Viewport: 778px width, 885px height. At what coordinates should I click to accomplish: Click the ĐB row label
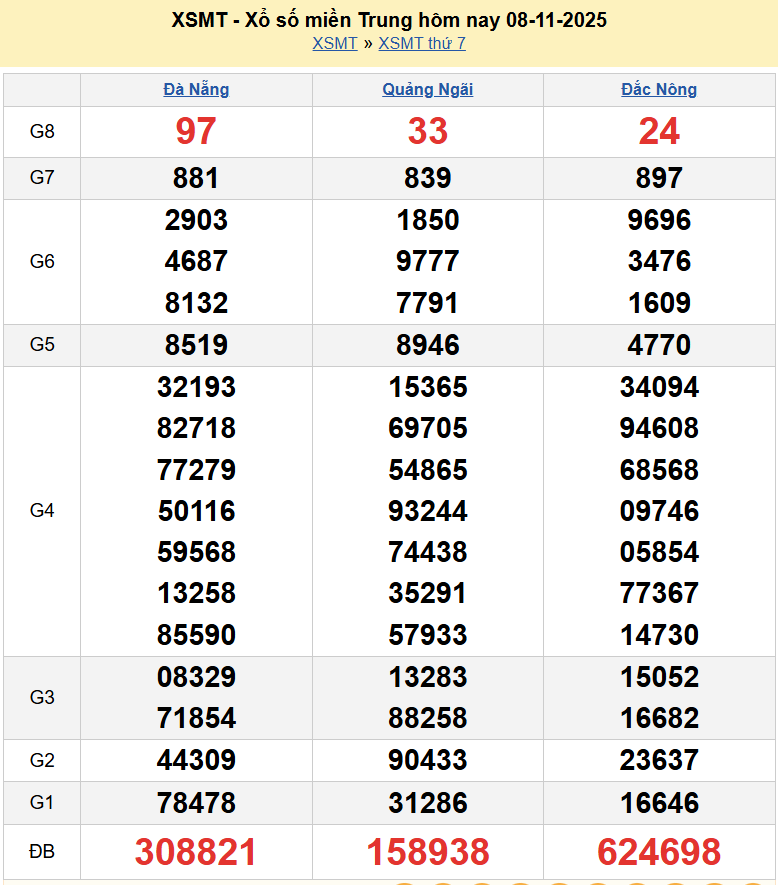pos(42,852)
